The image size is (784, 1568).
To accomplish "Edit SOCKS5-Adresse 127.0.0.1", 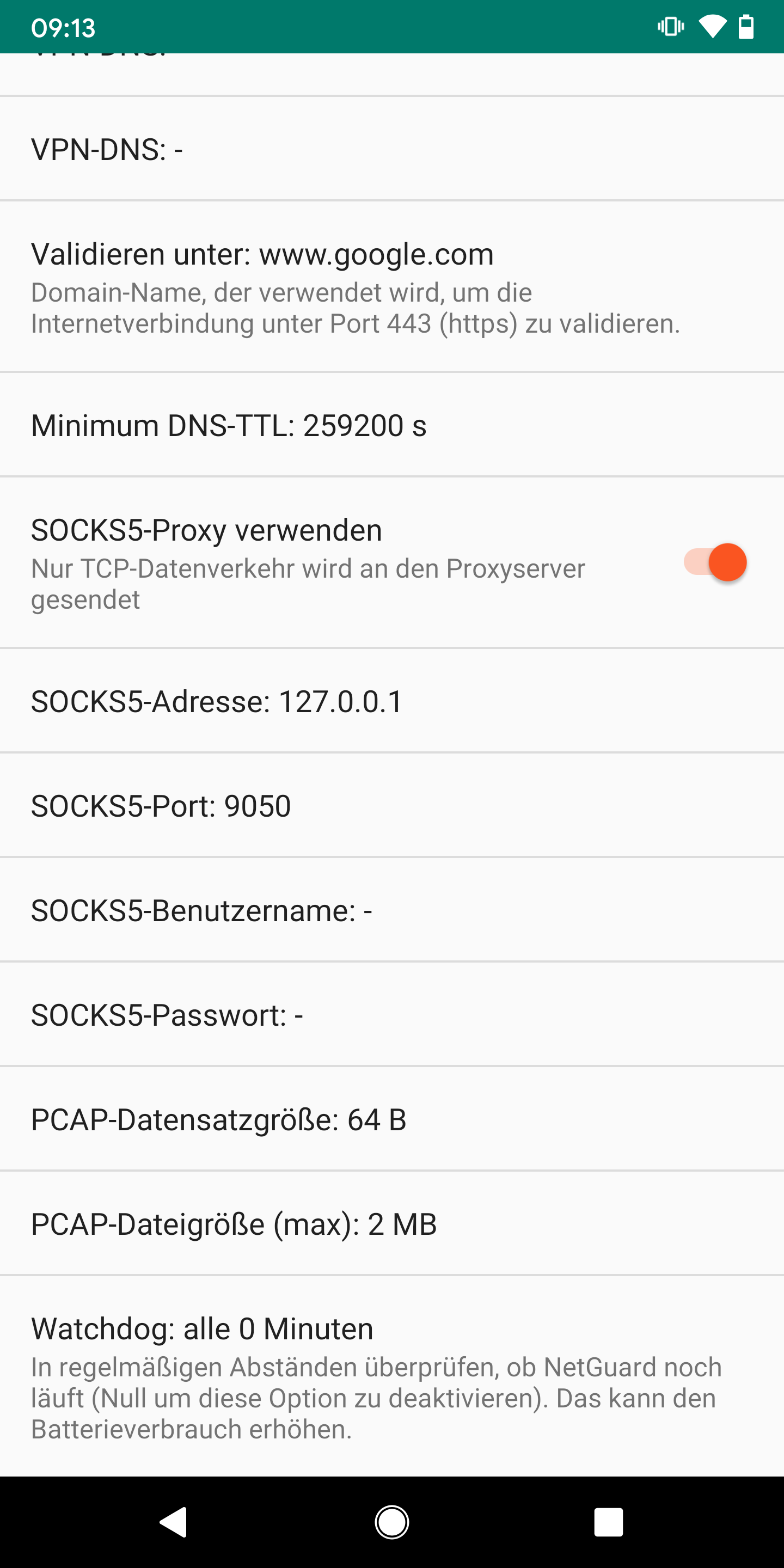I will 392,701.
